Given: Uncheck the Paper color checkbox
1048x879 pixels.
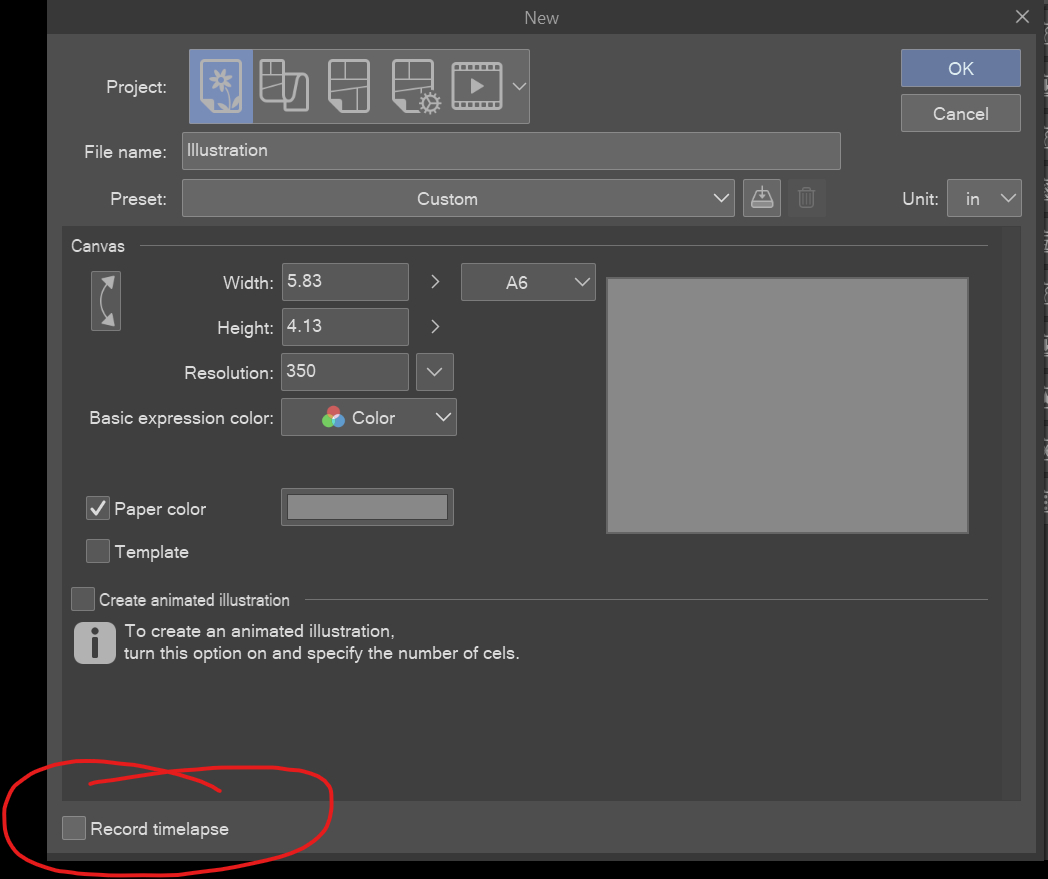Looking at the screenshot, I should tap(98, 508).
